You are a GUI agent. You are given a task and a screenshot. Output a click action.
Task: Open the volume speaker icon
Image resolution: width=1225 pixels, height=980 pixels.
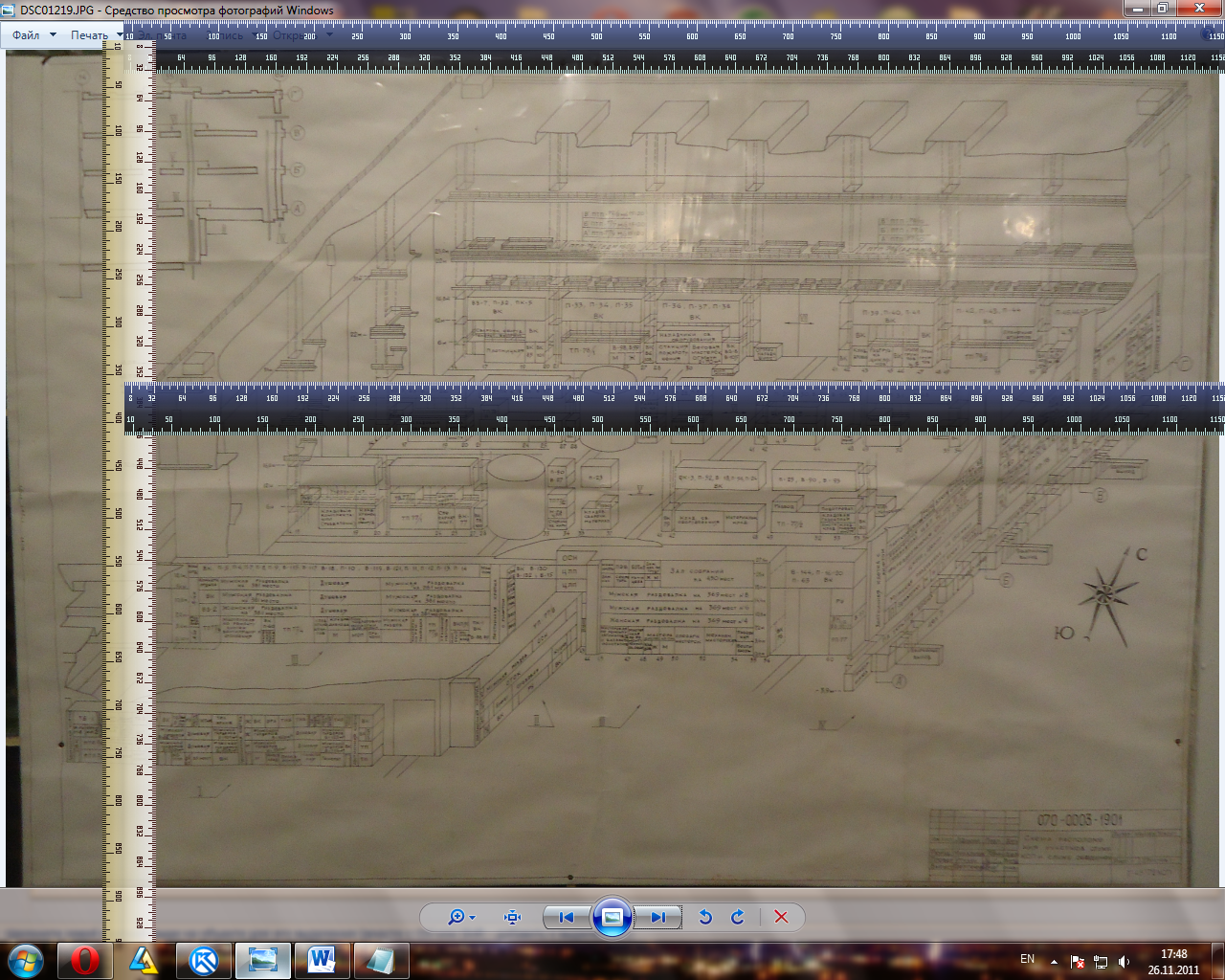point(1124,961)
